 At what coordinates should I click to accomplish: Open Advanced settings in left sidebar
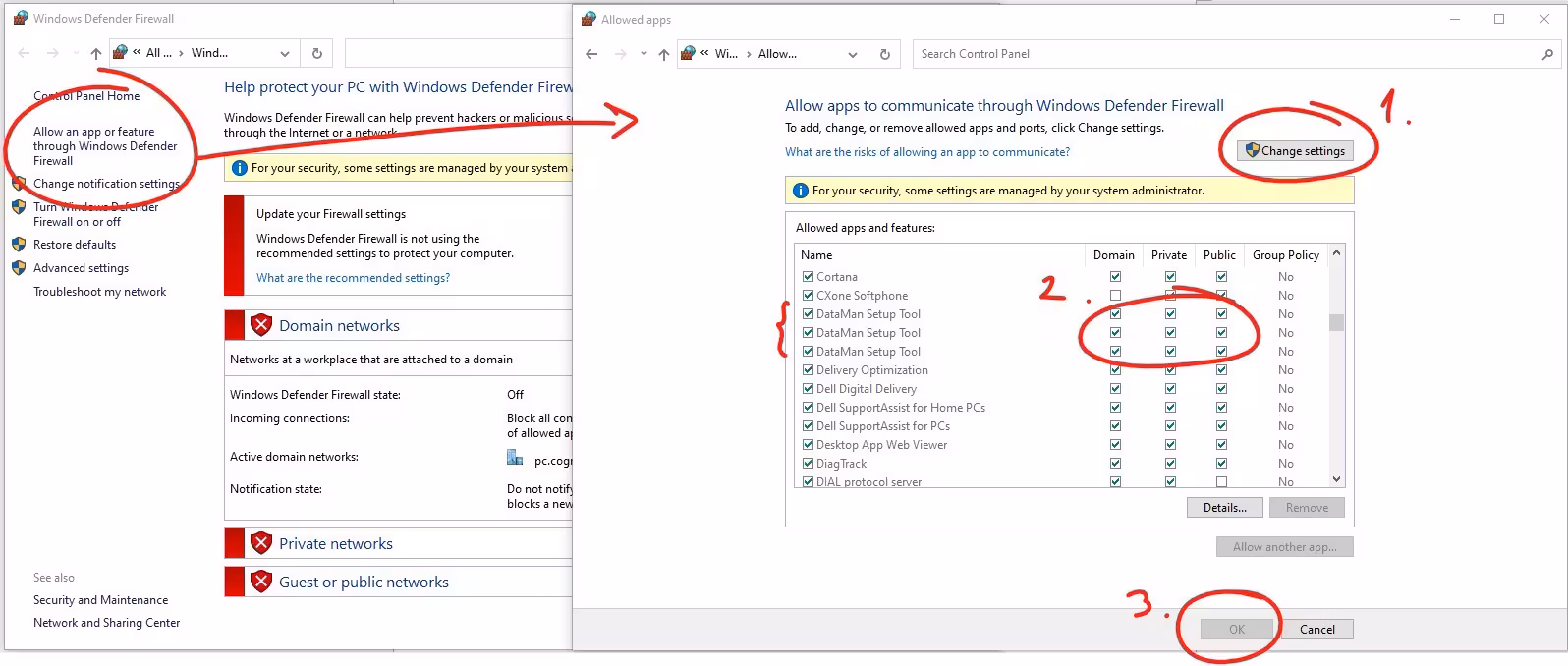pyautogui.click(x=81, y=268)
